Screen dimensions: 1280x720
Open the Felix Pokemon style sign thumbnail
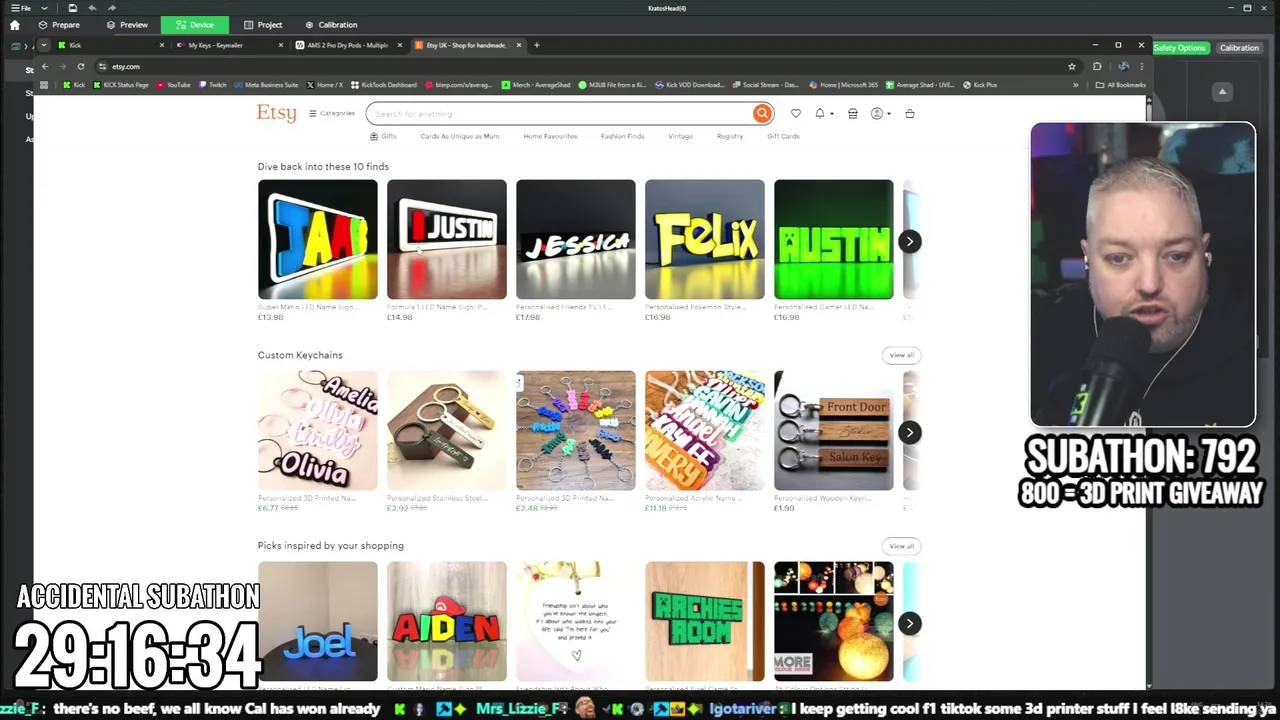click(x=705, y=239)
